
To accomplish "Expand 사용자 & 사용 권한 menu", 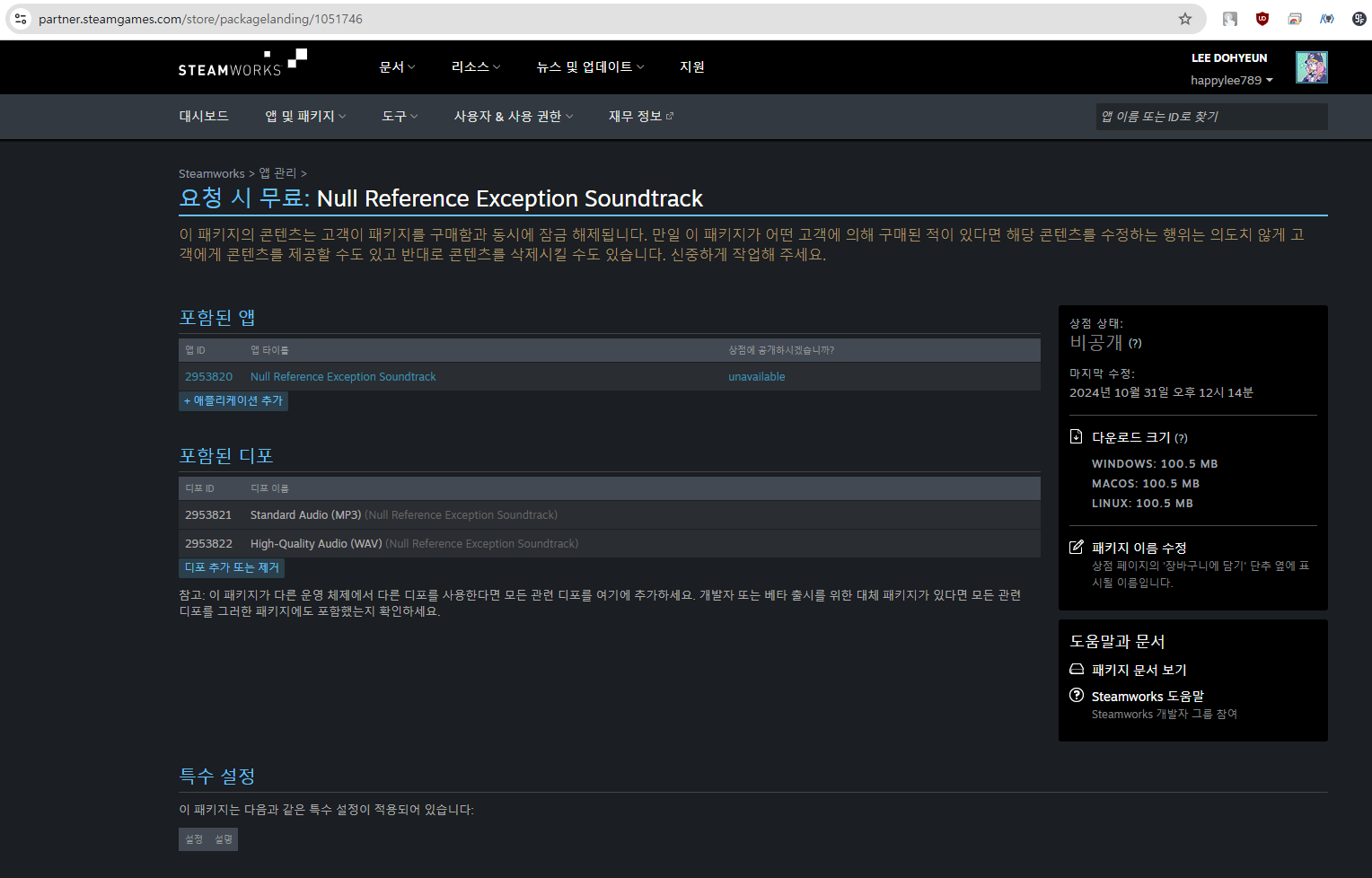I will tap(513, 116).
